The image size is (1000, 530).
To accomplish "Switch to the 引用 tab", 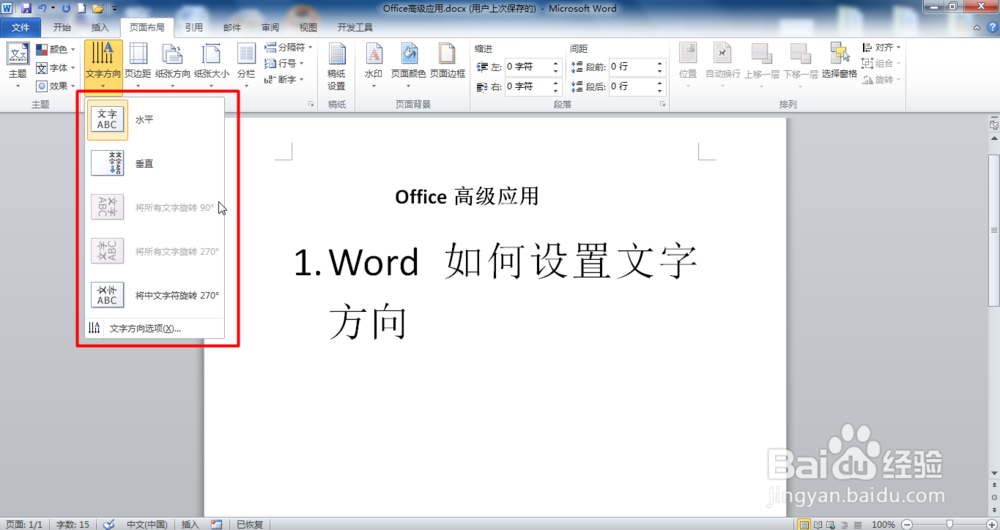I will pyautogui.click(x=194, y=27).
